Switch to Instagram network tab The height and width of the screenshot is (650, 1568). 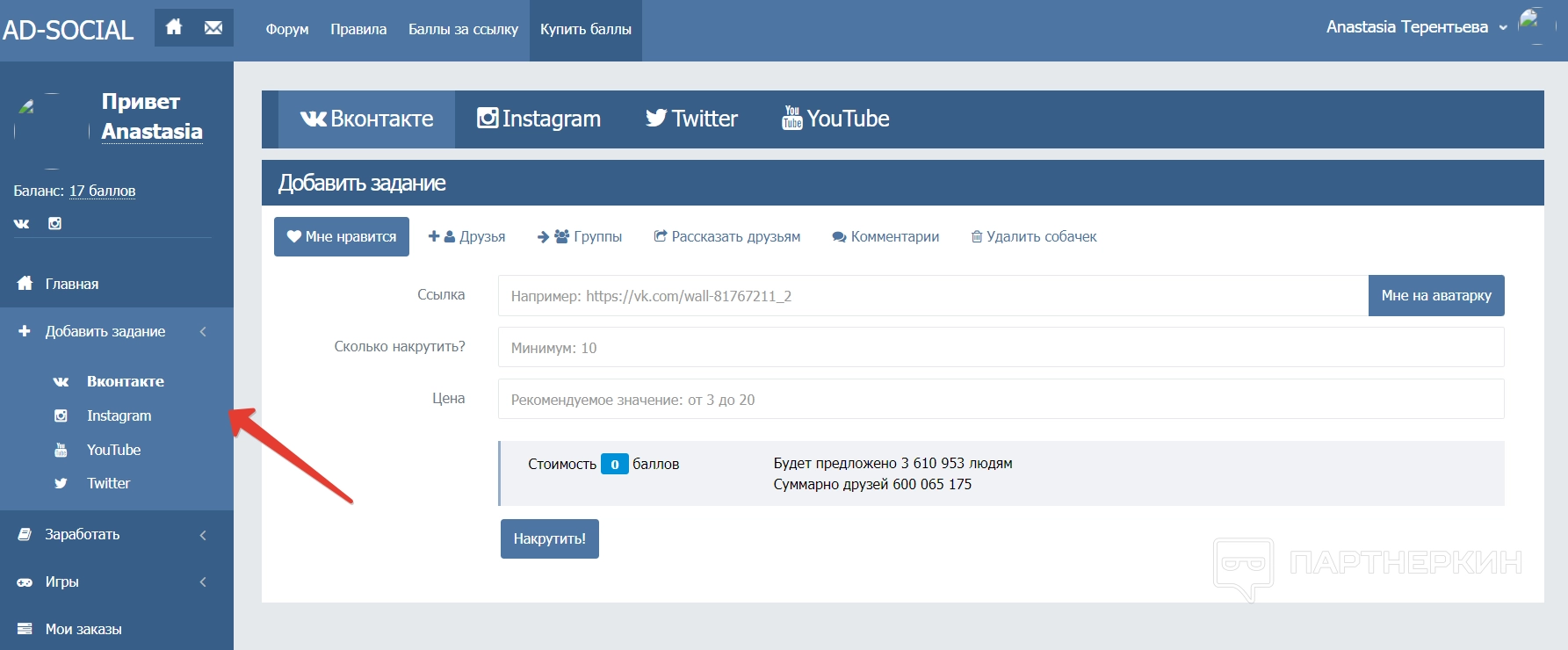pos(538,119)
